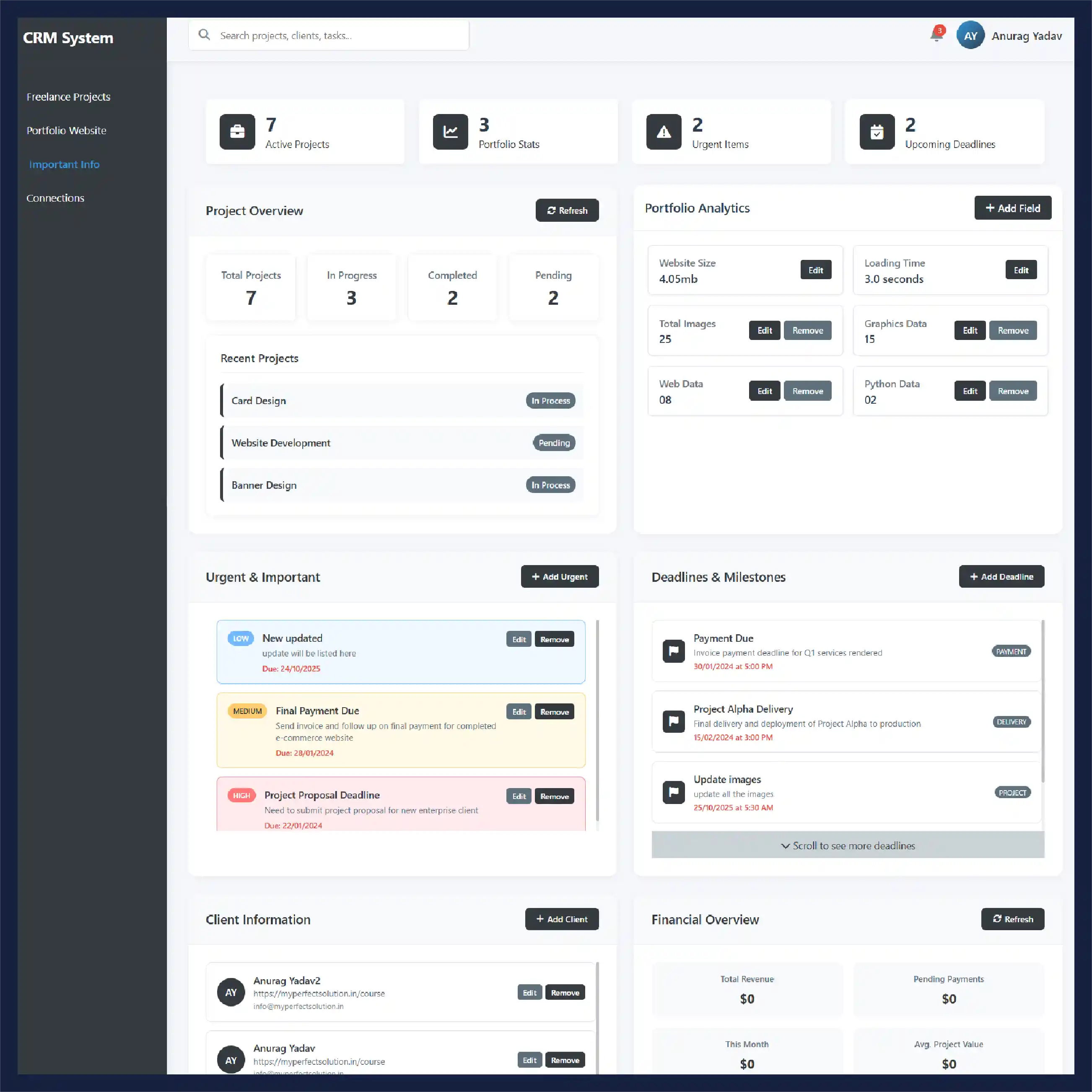Click the HIGH priority badge
Image resolution: width=1092 pixels, height=1092 pixels.
(x=241, y=795)
